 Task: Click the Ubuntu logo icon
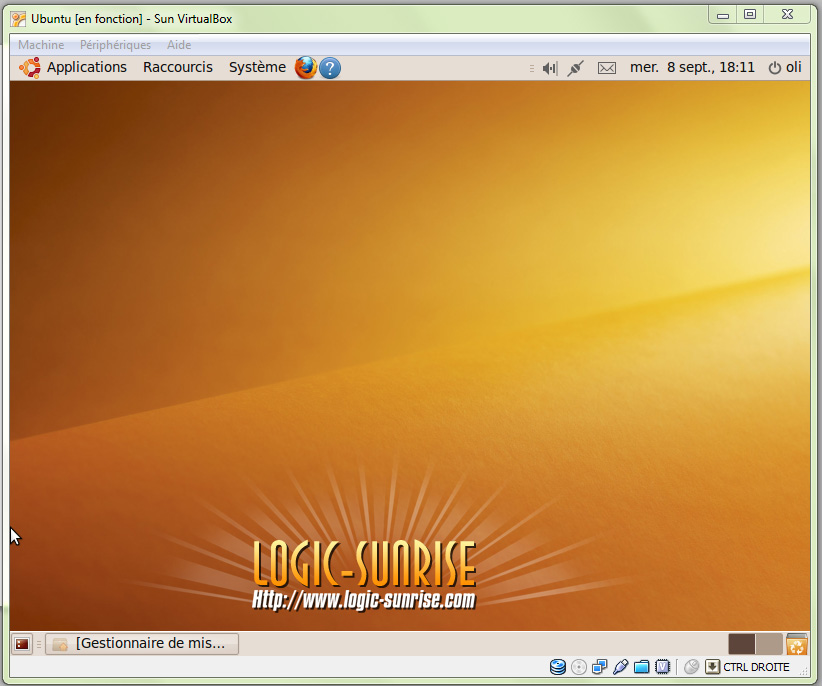pyautogui.click(x=30, y=68)
